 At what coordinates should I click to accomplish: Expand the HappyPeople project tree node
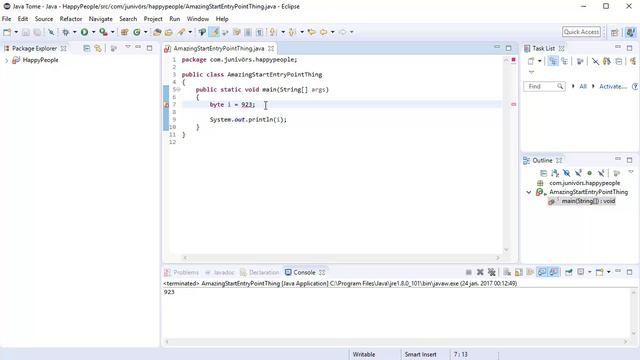coord(7,60)
